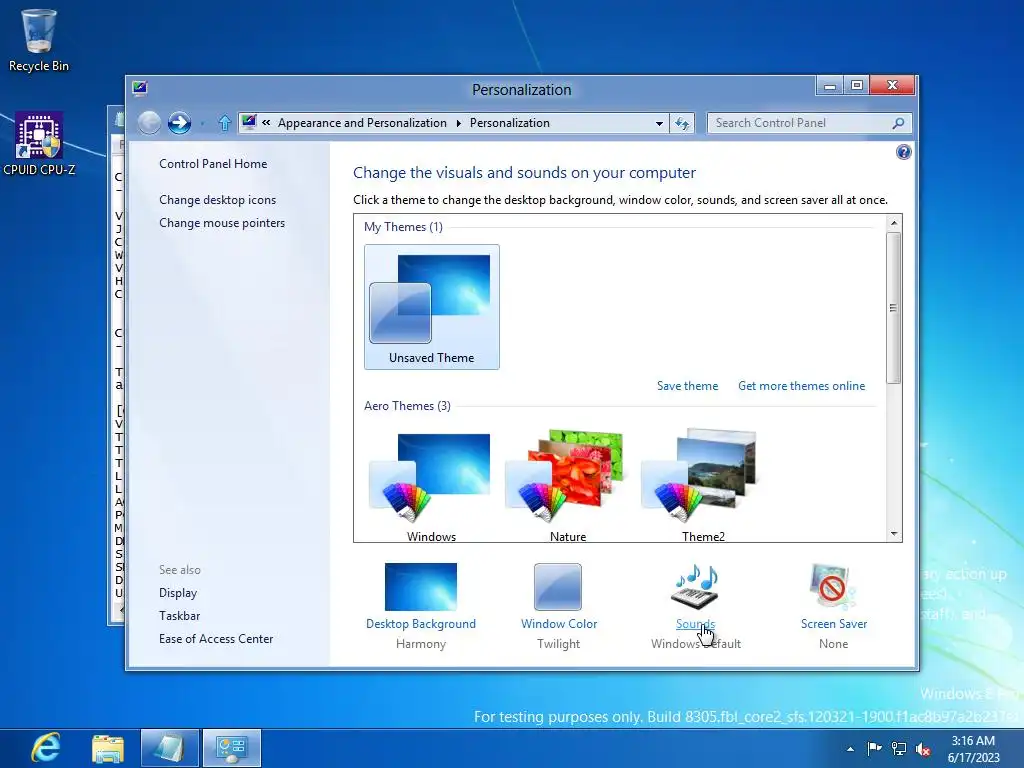Image resolution: width=1024 pixels, height=768 pixels.
Task: Click the Back navigation arrow
Action: point(150,123)
